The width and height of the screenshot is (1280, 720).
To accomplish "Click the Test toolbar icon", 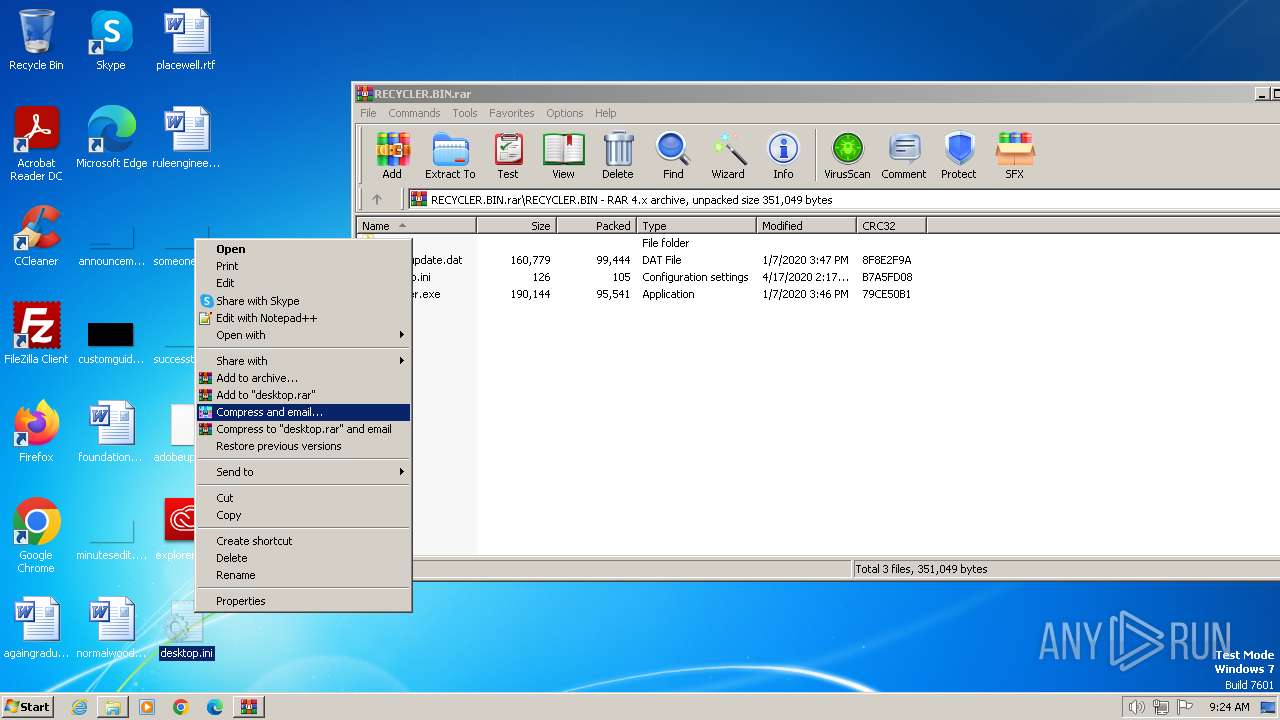I will (x=508, y=156).
